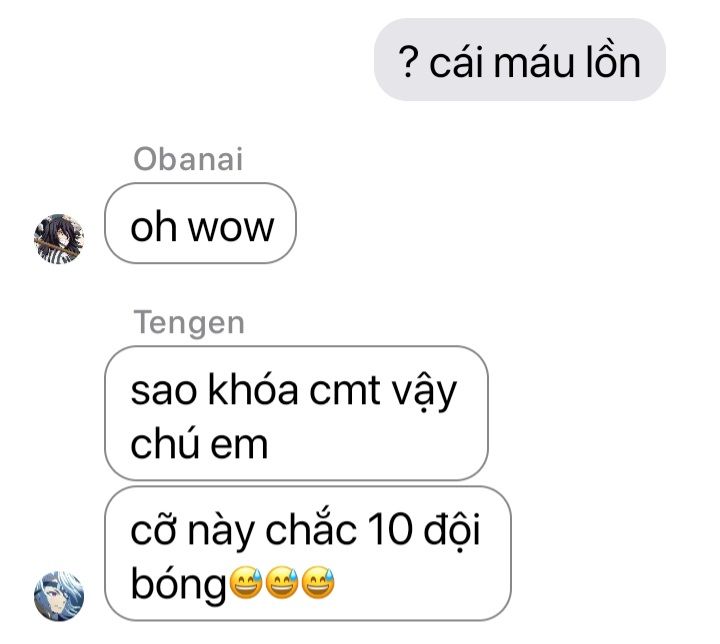Click the sender name Tengen
Image resolution: width=720 pixels, height=644 pixels.
pos(189,323)
